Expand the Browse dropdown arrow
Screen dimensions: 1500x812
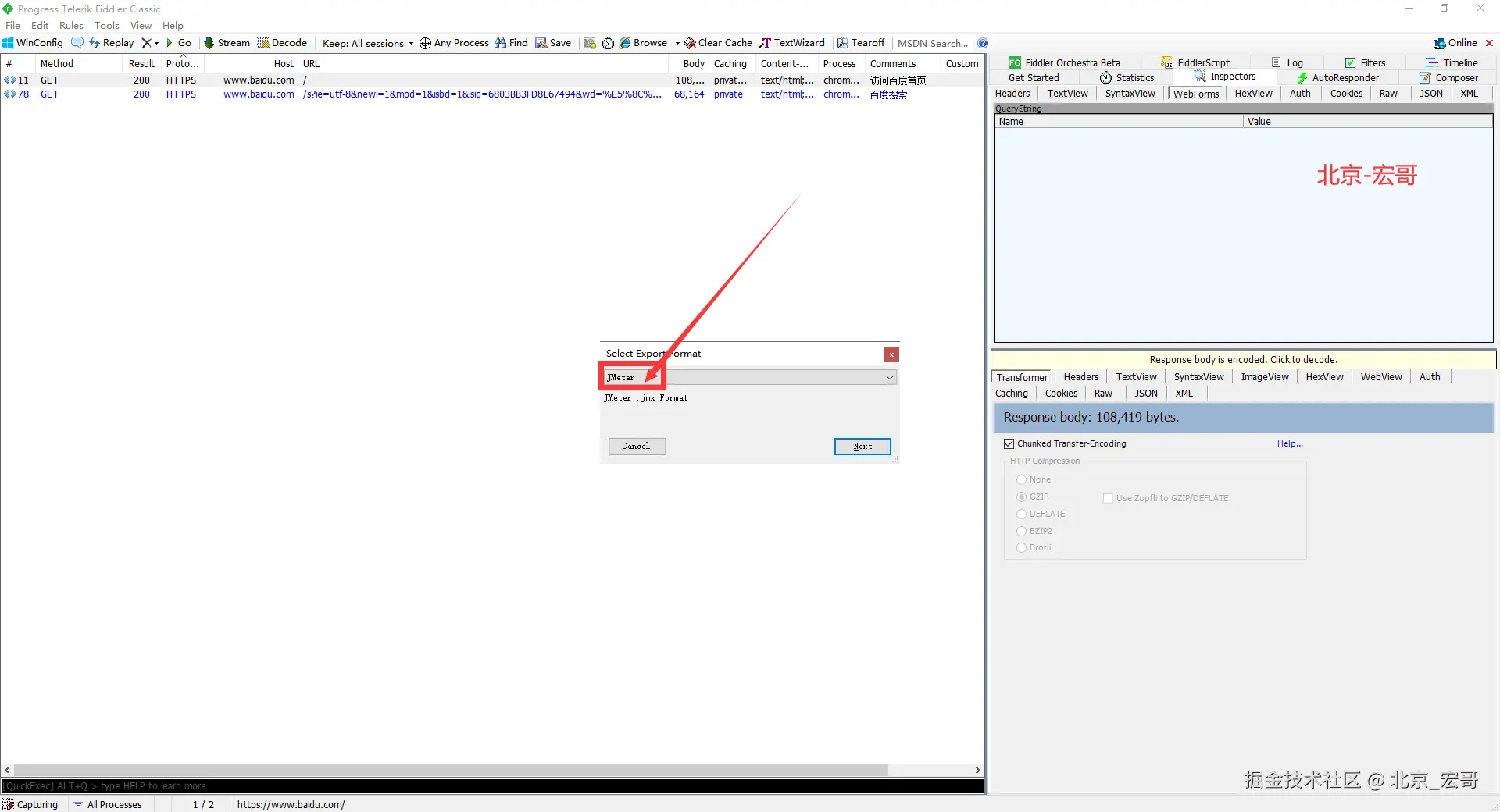[x=677, y=43]
